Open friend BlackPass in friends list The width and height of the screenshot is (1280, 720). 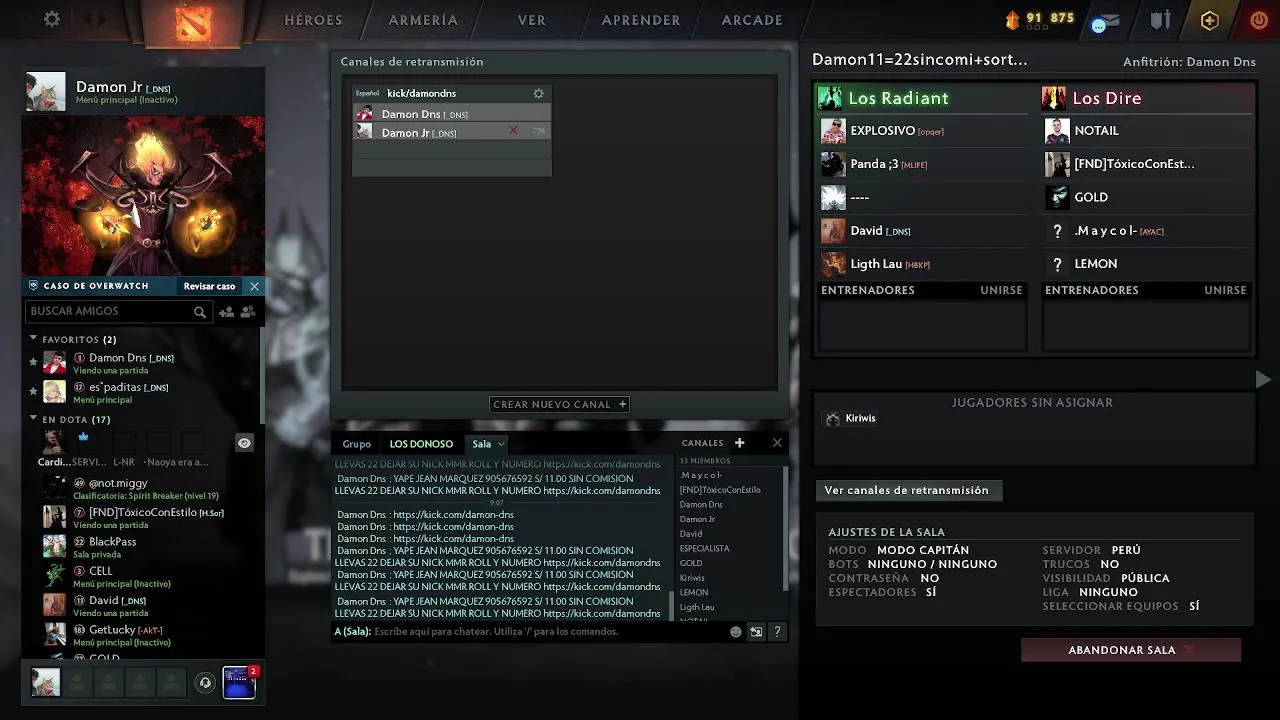pyautogui.click(x=142, y=546)
